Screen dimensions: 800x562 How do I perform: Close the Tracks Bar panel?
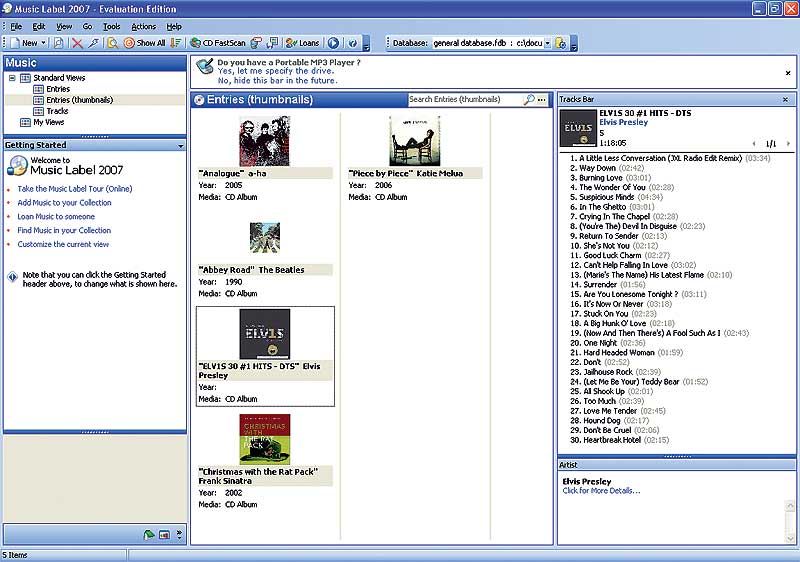coord(786,99)
